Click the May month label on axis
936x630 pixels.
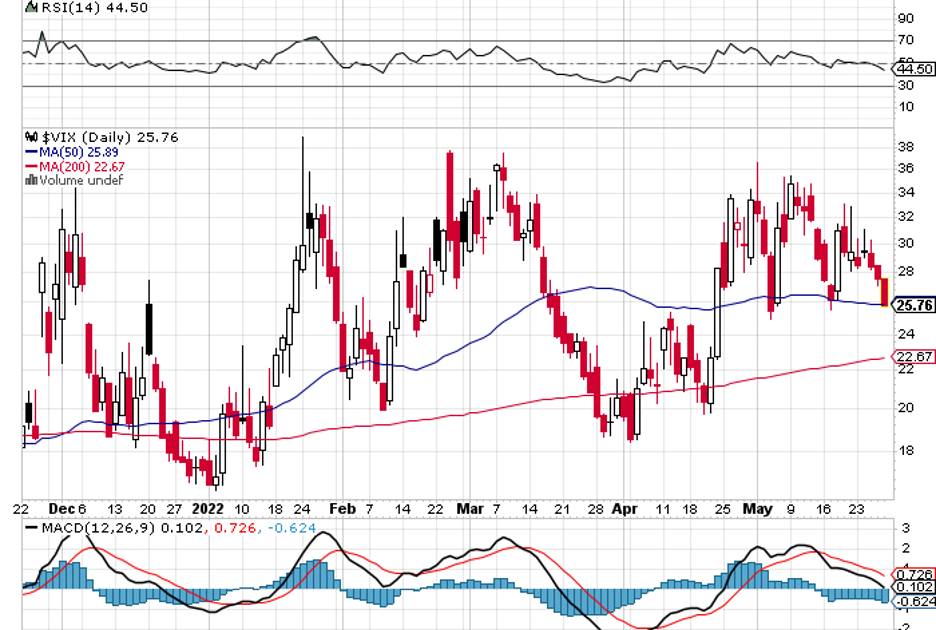(758, 507)
